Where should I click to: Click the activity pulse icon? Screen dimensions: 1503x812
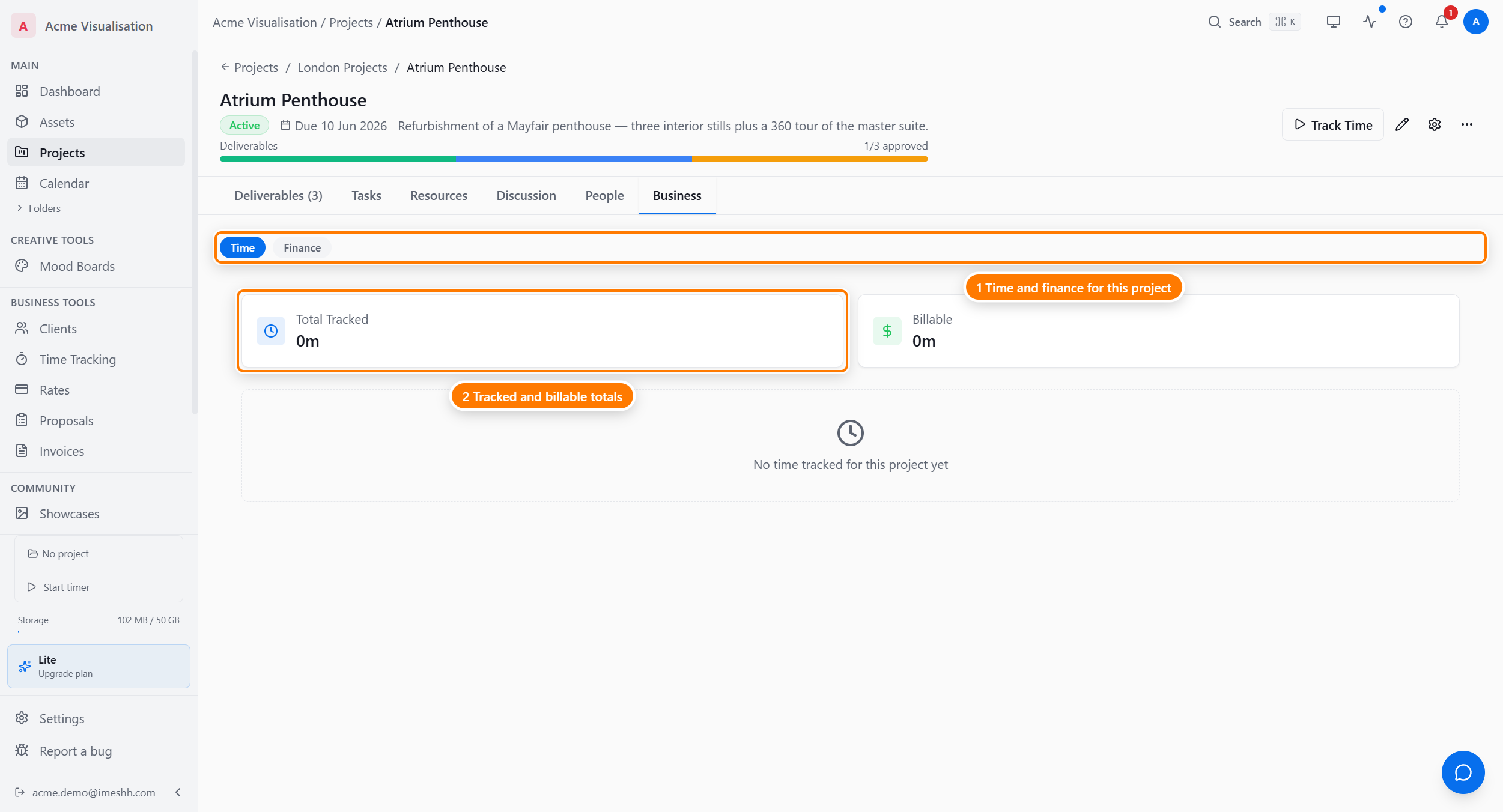click(x=1370, y=22)
